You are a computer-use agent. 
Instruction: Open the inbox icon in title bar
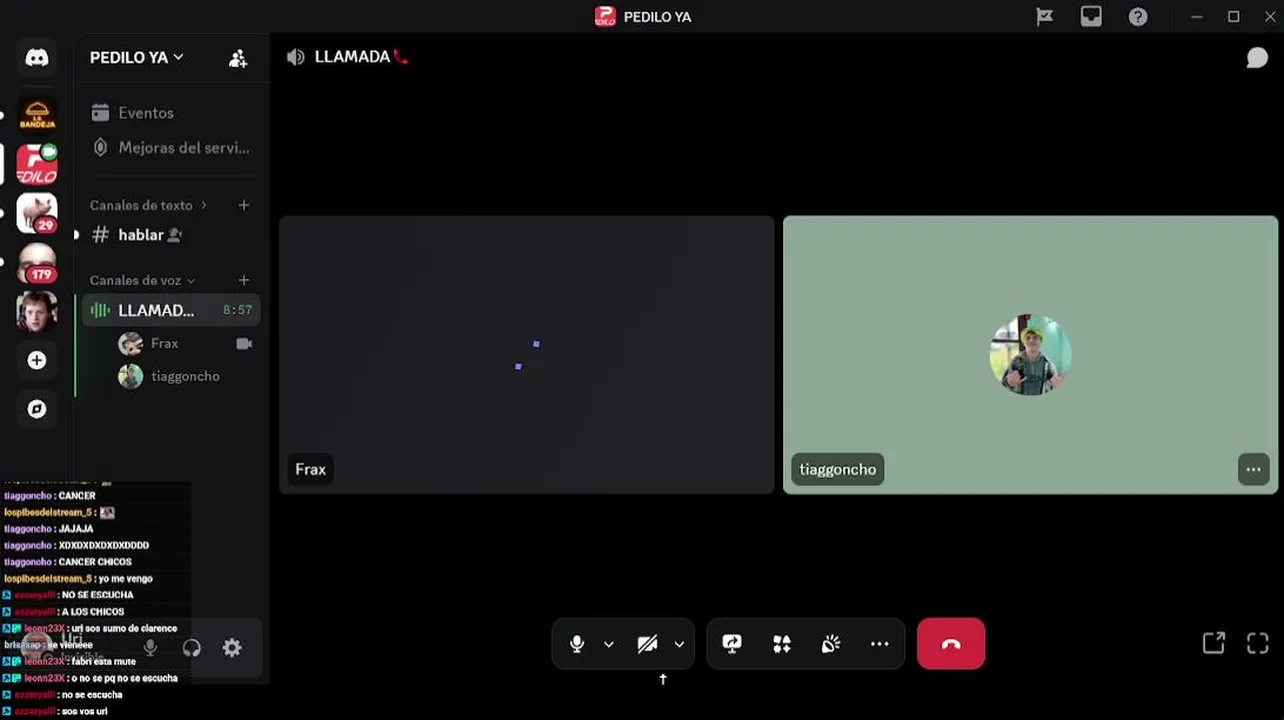pyautogui.click(x=1091, y=17)
